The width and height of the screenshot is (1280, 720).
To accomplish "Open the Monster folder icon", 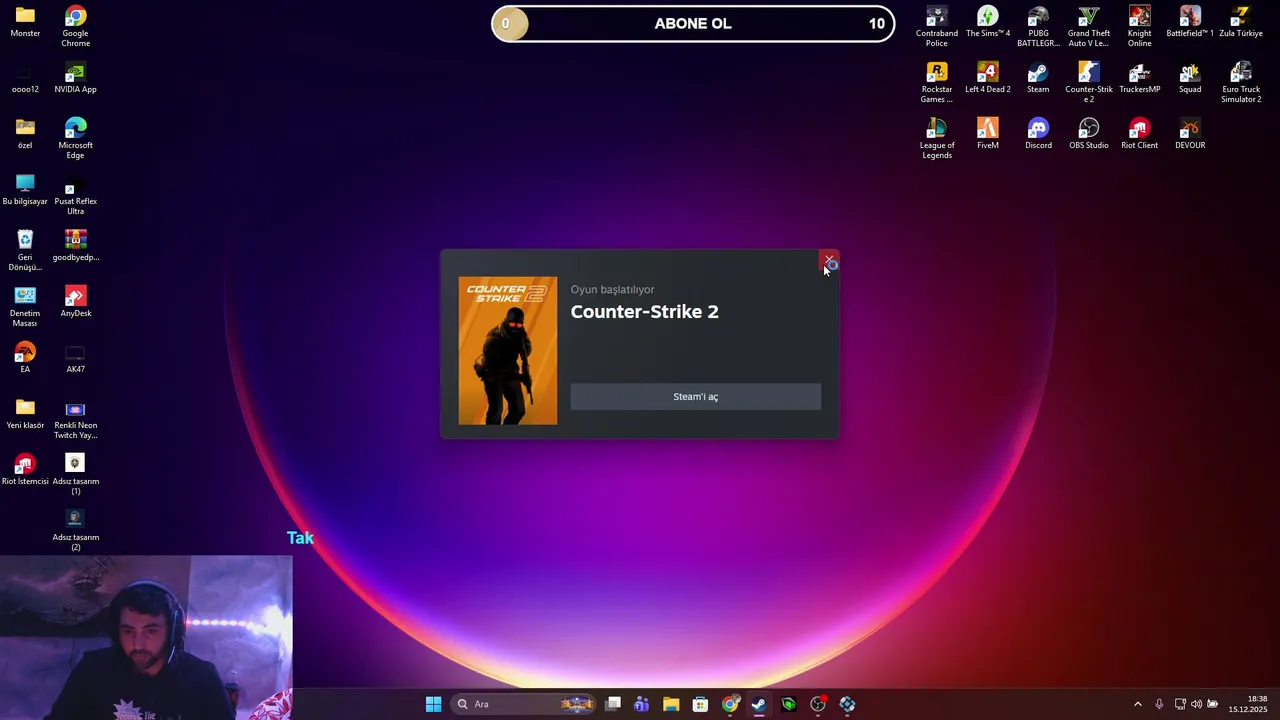I will (25, 22).
